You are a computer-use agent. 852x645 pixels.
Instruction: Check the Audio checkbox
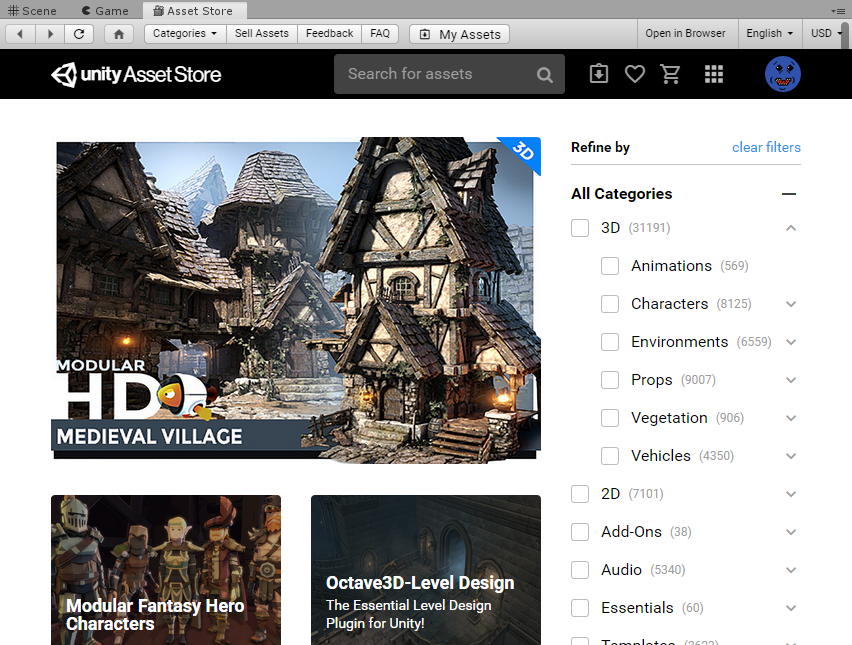click(x=580, y=570)
